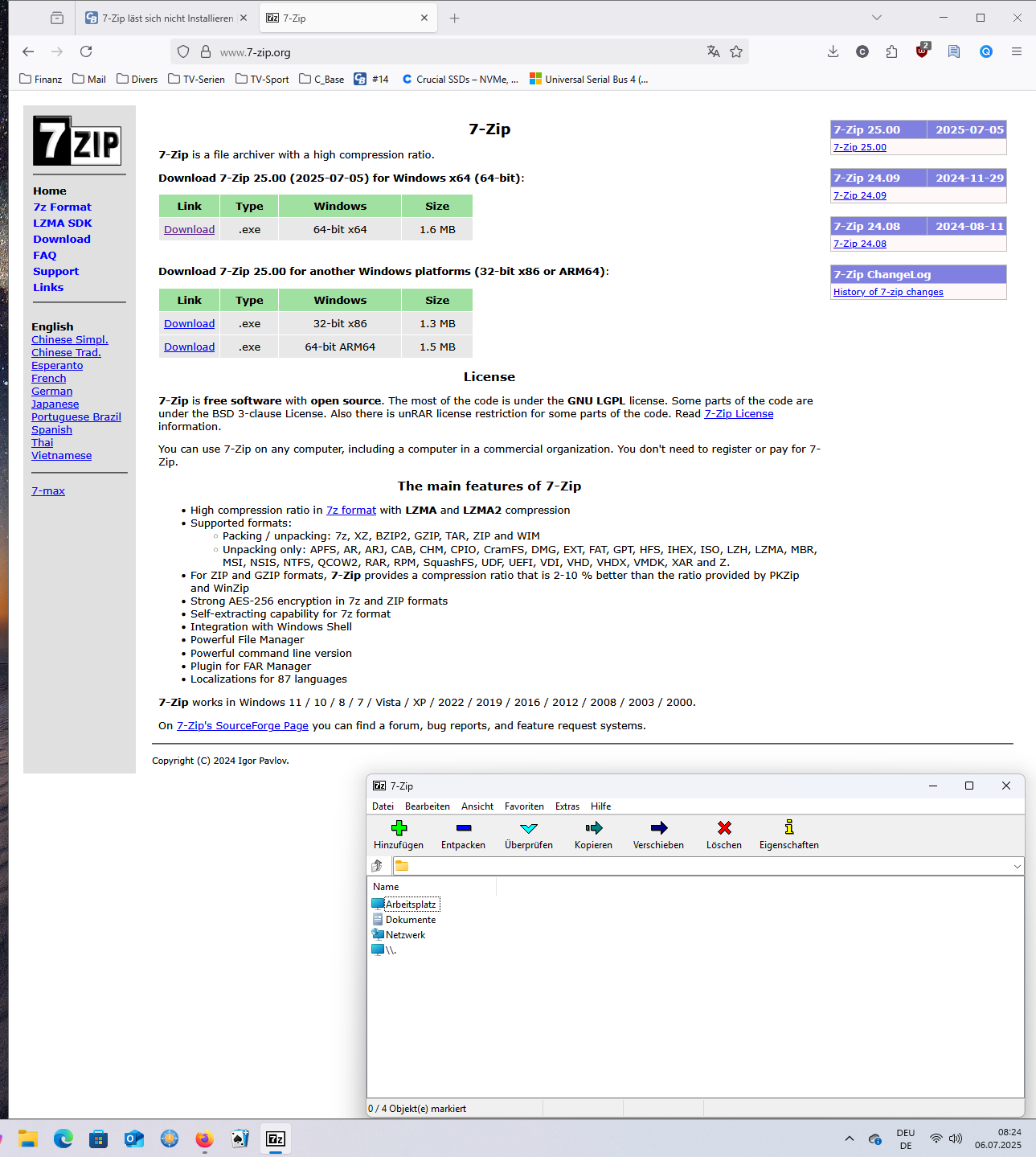Click the Überprüfen (test) checkmark icon
This screenshot has height=1157, width=1036.
(x=529, y=827)
